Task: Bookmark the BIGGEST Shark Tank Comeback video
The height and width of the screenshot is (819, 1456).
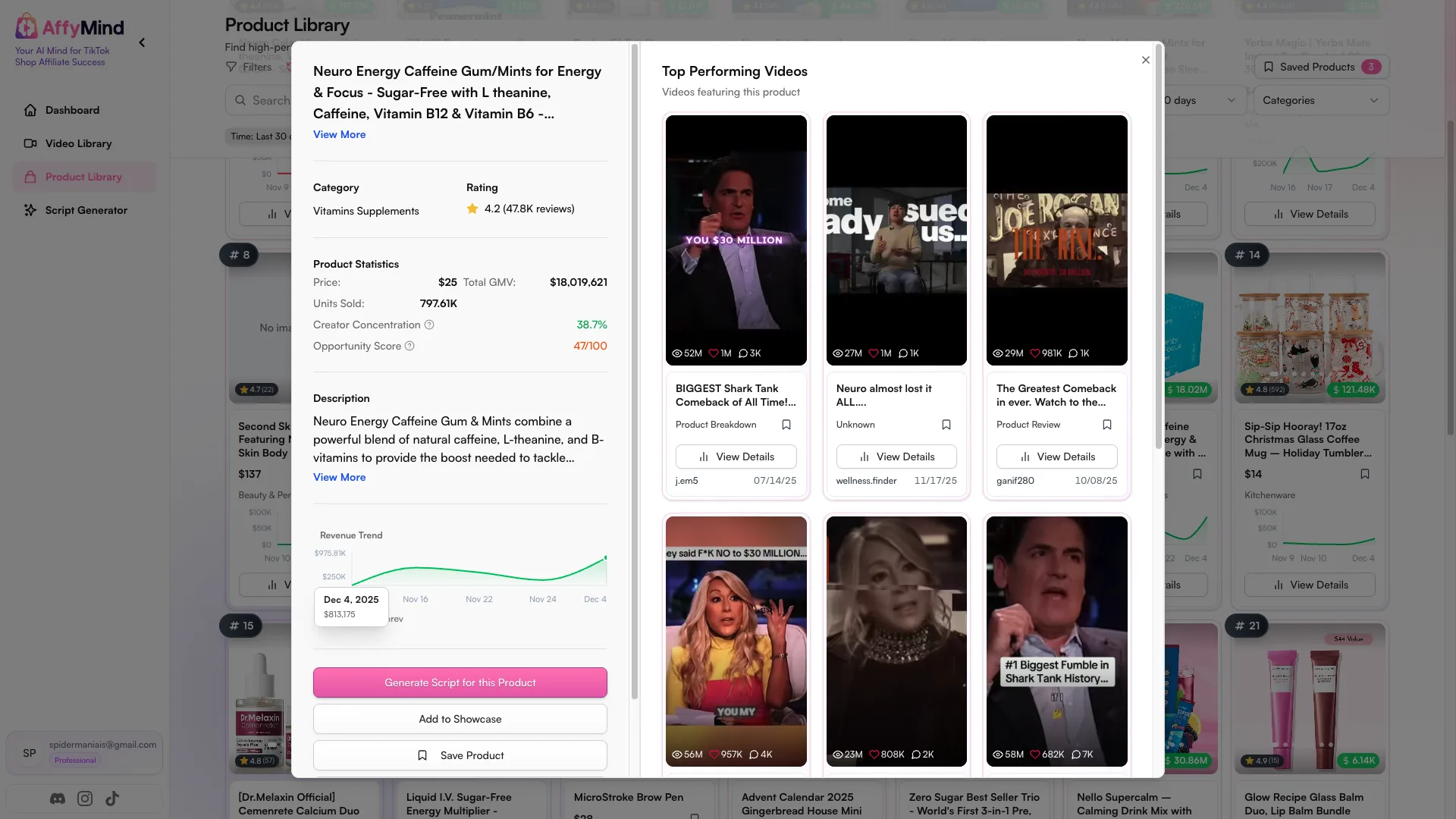Action: pos(786,425)
